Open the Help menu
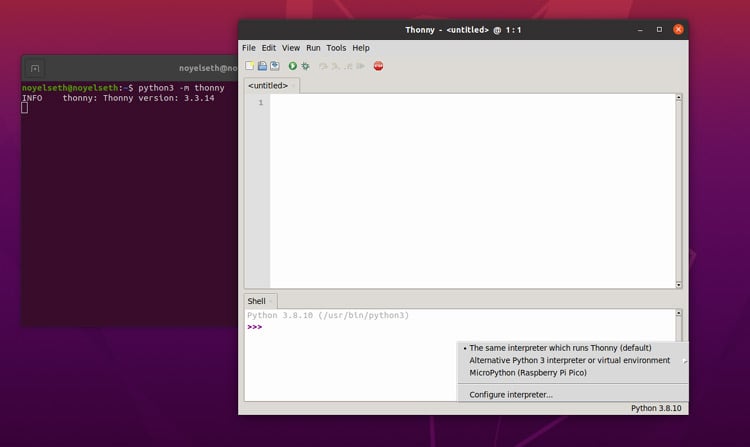Screen dimensions: 750x447 tap(361, 48)
